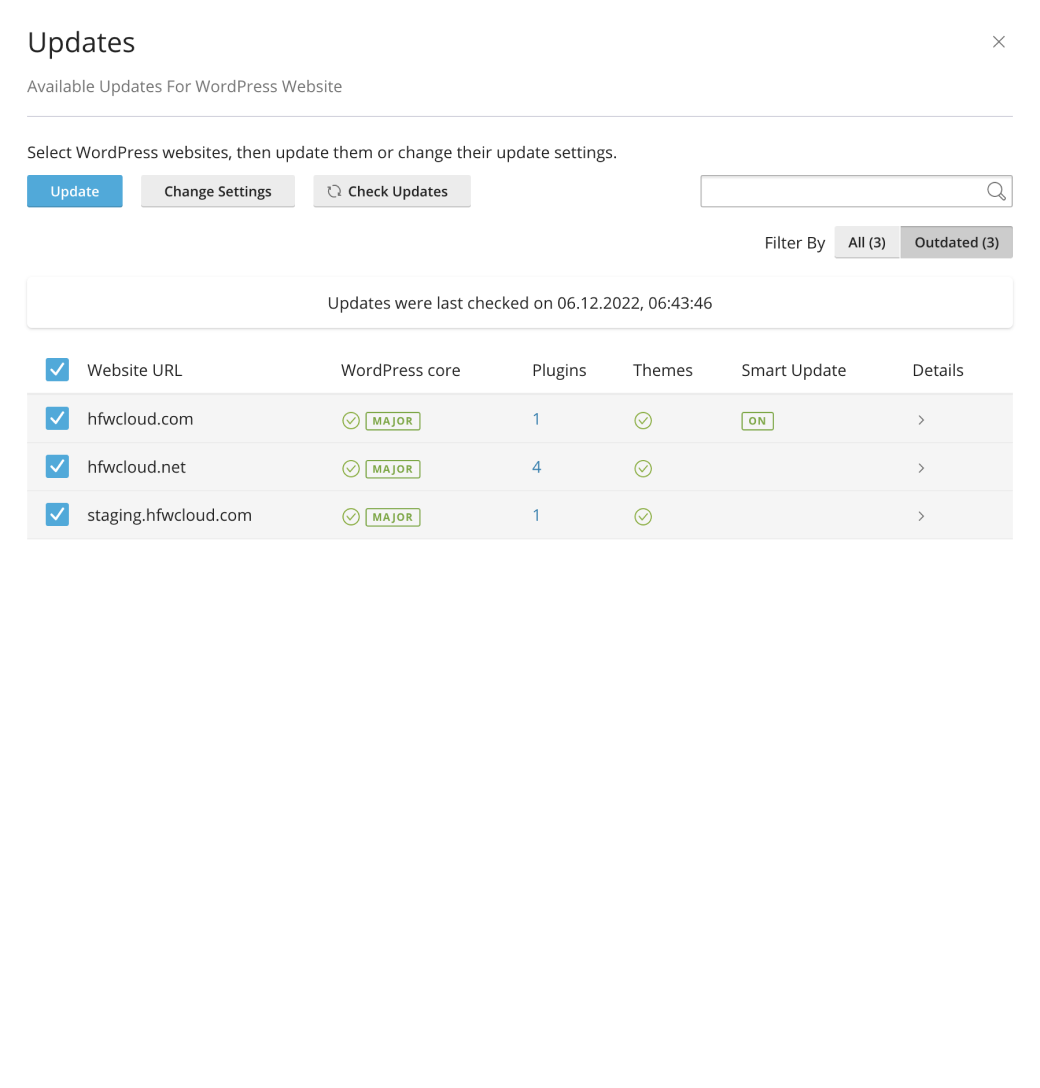Click the Themes checkmark for staging.hfwcloud.com
Screen dimensions: 1040x1088
pos(643,516)
